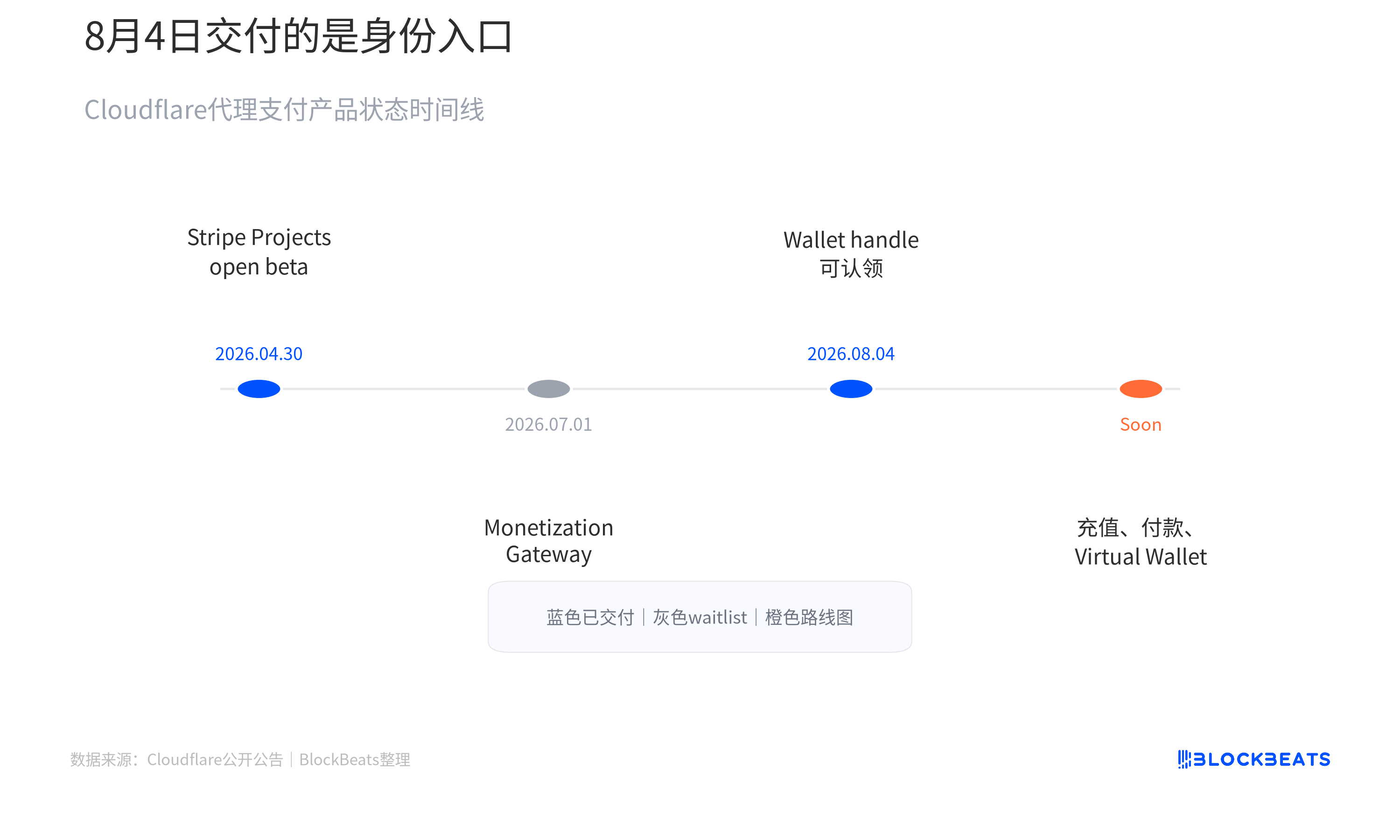Image resolution: width=1400 pixels, height=840 pixels.
Task: Click the gray 2026.07.01 timeline dot
Action: coord(548,389)
